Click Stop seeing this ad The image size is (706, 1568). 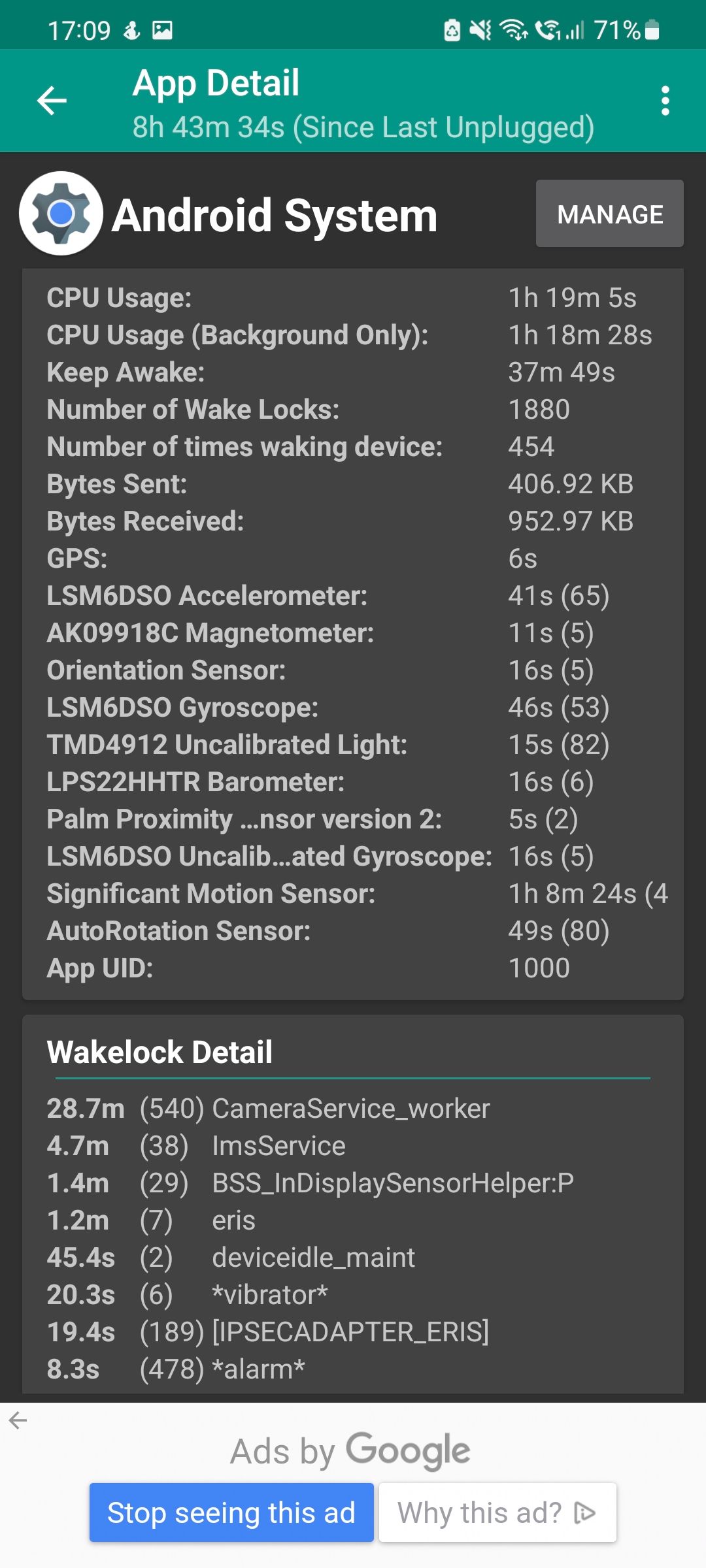pos(231,1511)
